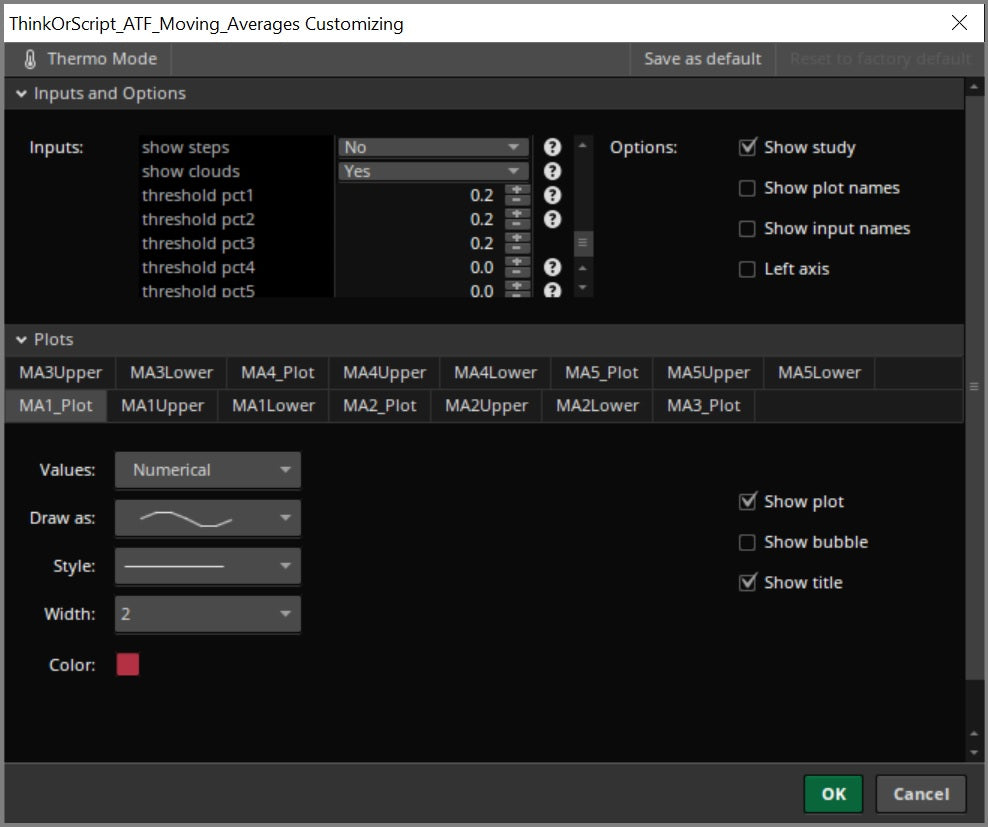The height and width of the screenshot is (827, 988).
Task: Select MA5_Plot tab
Action: 602,373
